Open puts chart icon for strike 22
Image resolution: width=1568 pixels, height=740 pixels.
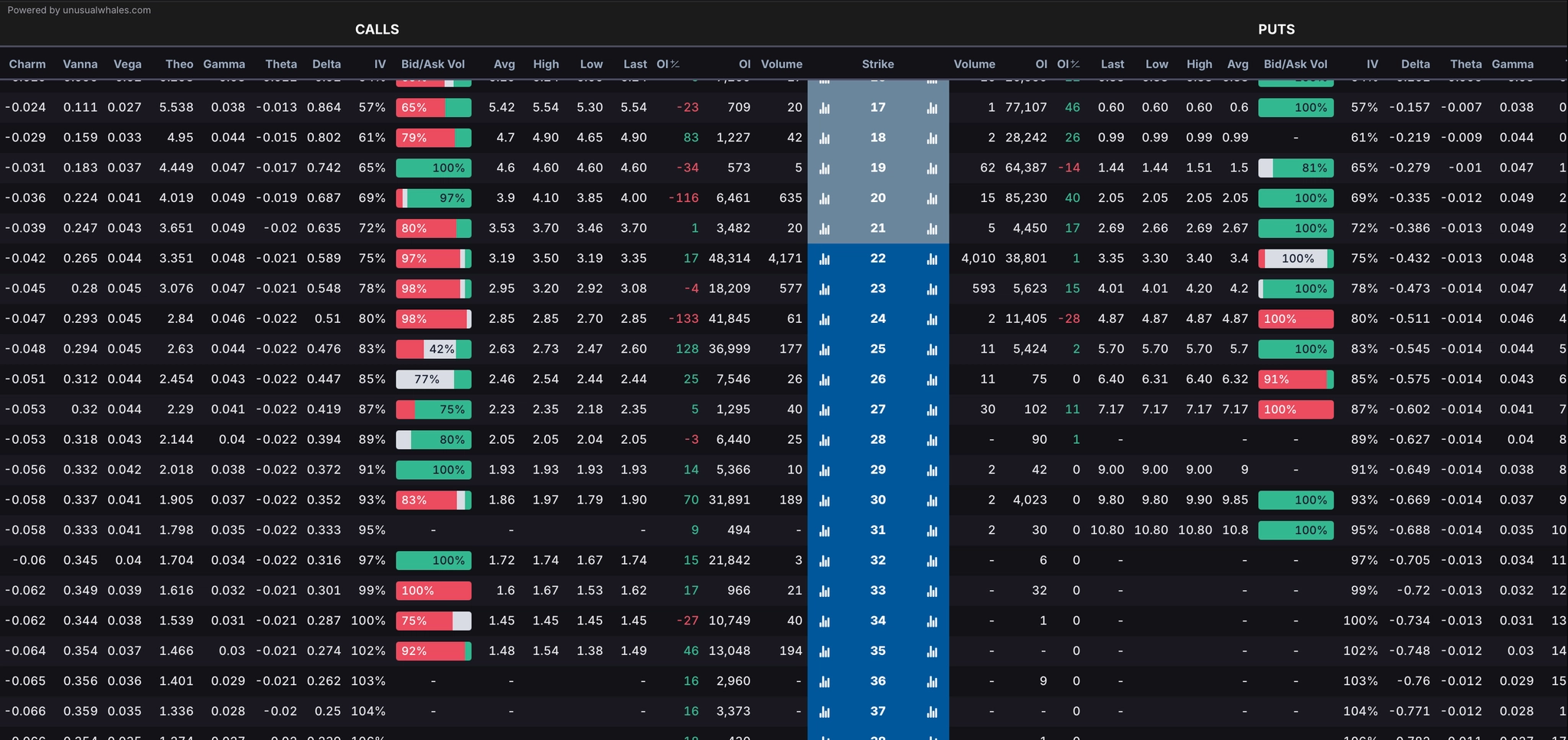tap(932, 259)
